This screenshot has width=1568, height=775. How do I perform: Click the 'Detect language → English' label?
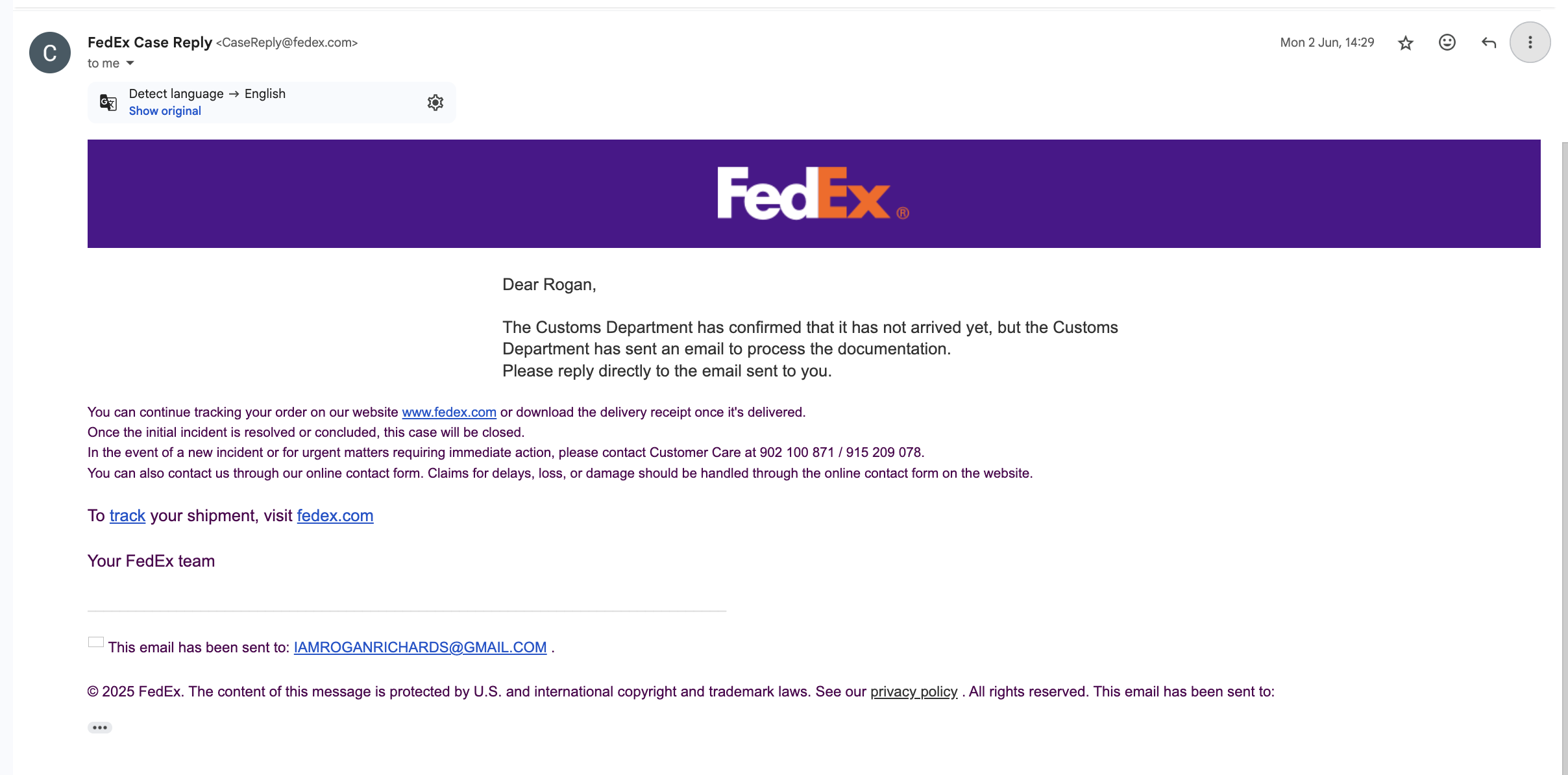point(207,93)
